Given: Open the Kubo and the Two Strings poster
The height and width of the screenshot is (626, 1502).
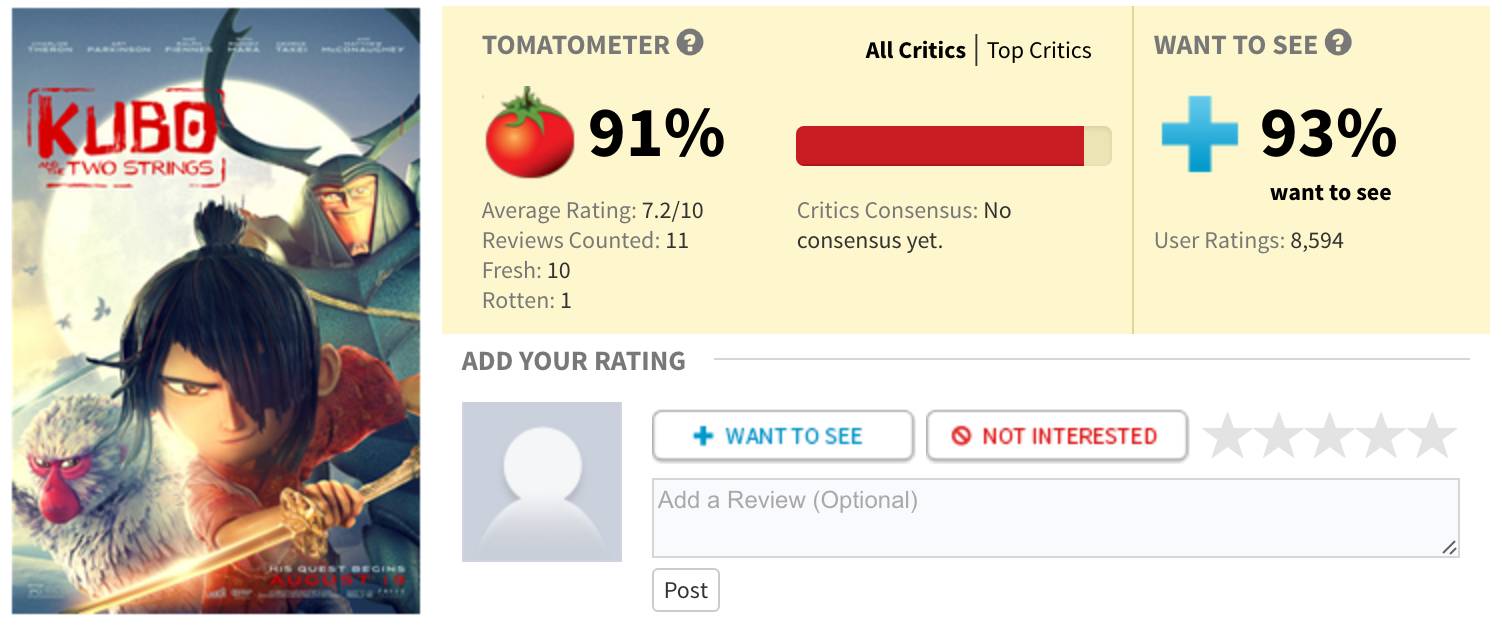Looking at the screenshot, I should [x=216, y=311].
